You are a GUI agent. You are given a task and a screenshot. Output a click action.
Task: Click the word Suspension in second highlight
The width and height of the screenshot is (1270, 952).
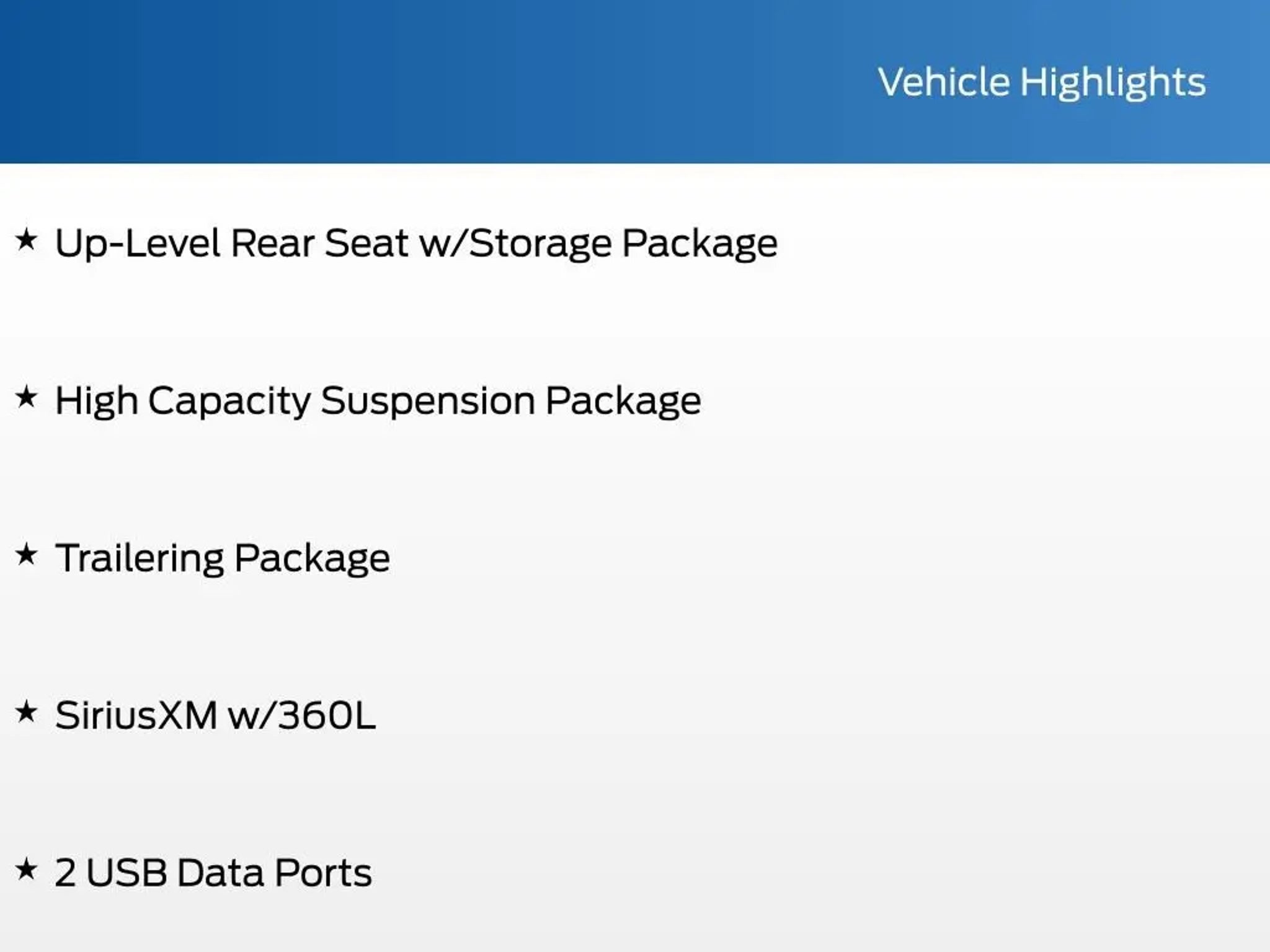pyautogui.click(x=428, y=400)
